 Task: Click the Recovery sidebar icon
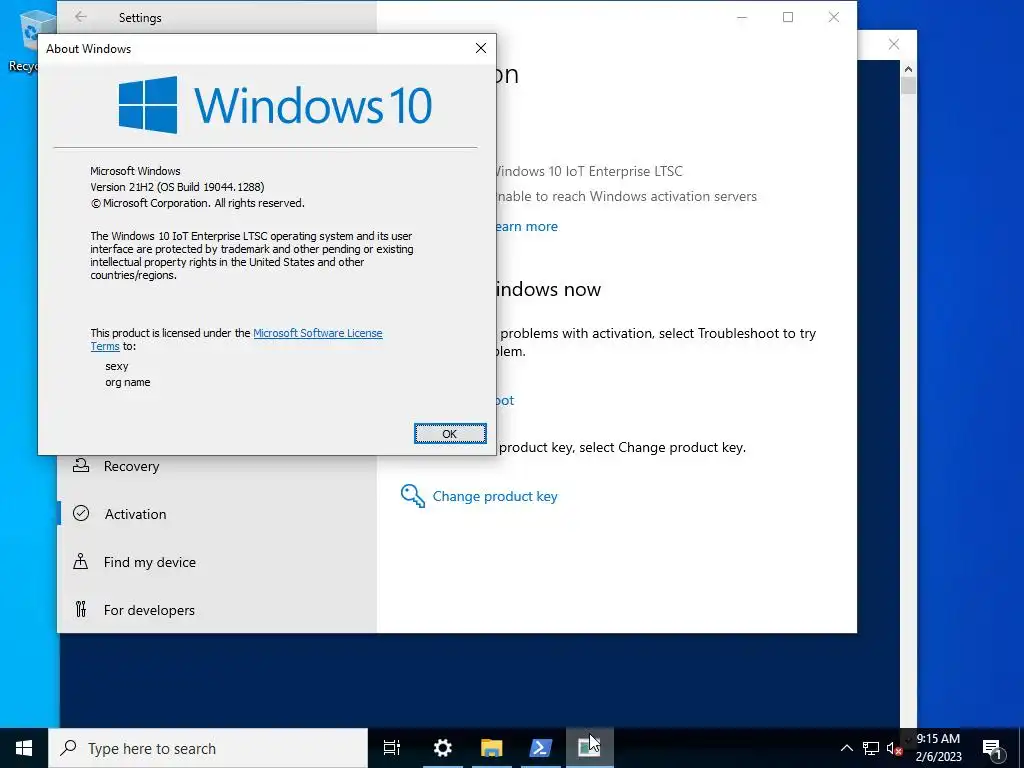pyautogui.click(x=81, y=466)
